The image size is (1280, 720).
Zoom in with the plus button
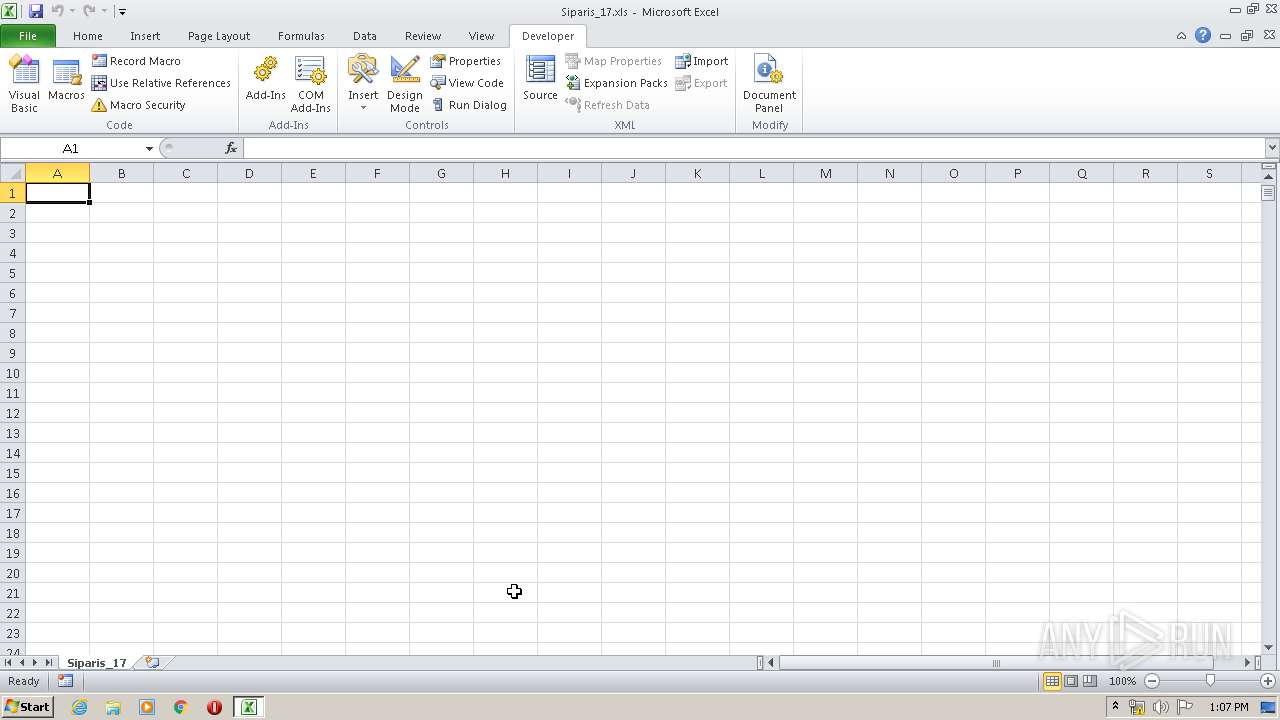tap(1267, 681)
